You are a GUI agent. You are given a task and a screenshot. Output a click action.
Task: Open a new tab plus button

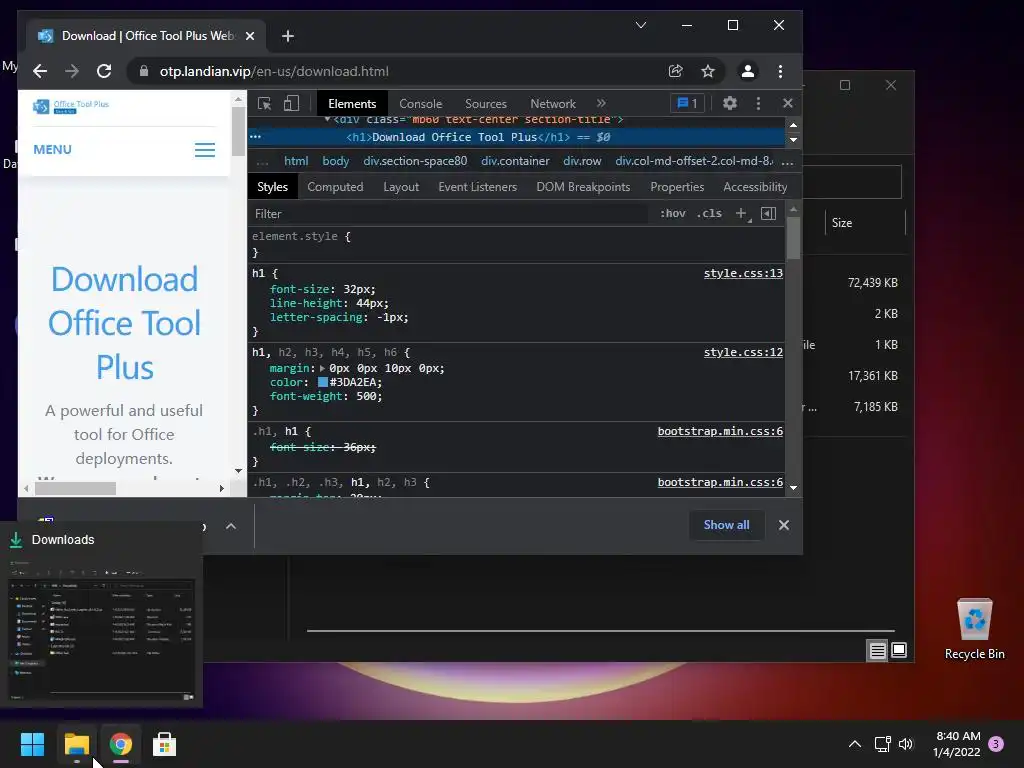tap(288, 36)
